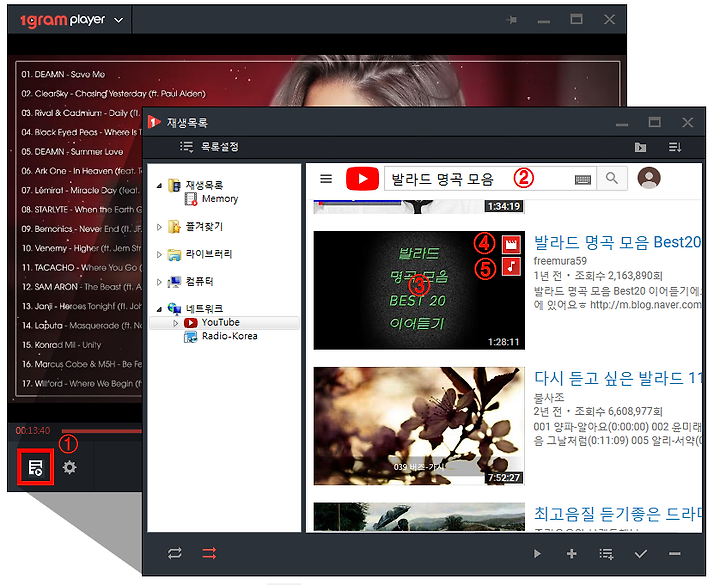Click track text '15. Konrad Mil - Unity'
This screenshot has width=720, height=585.
pos(62,345)
